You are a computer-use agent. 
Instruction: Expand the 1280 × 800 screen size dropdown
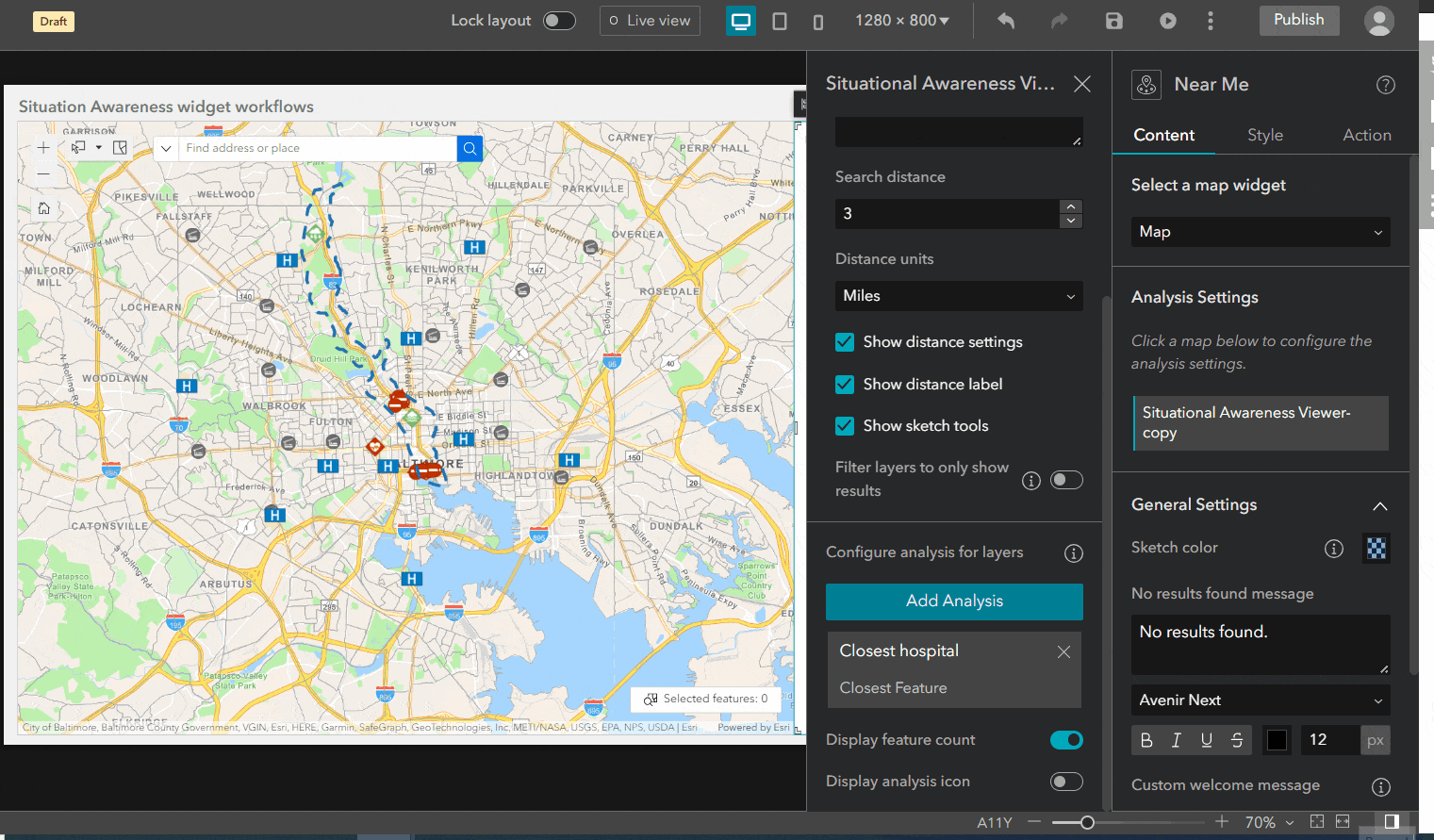902,20
